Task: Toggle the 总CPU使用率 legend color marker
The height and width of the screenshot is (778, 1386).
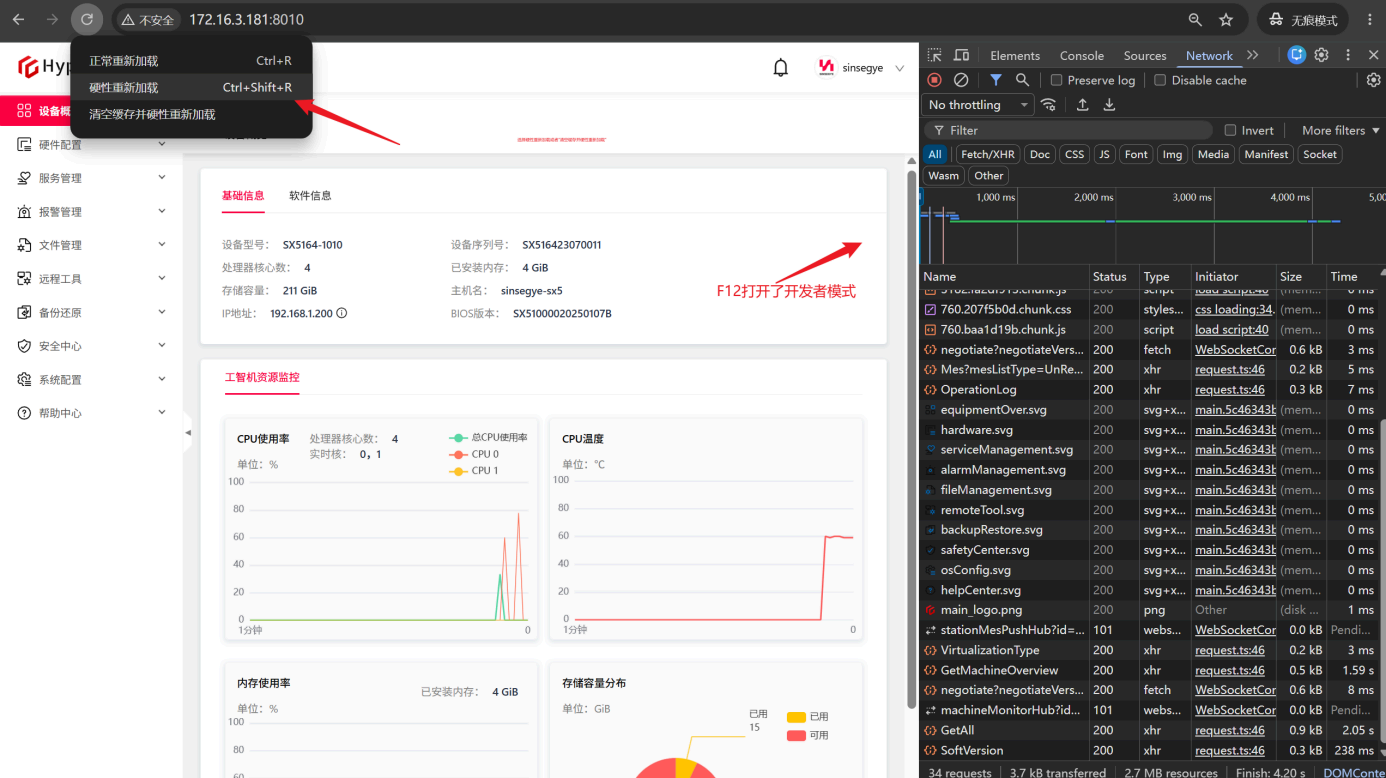Action: [x=458, y=437]
